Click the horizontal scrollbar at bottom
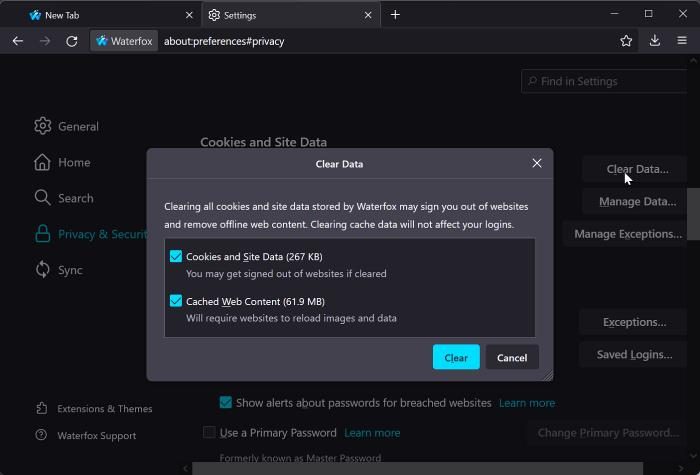Viewport: 700px width, 475px height. click(x=417, y=468)
